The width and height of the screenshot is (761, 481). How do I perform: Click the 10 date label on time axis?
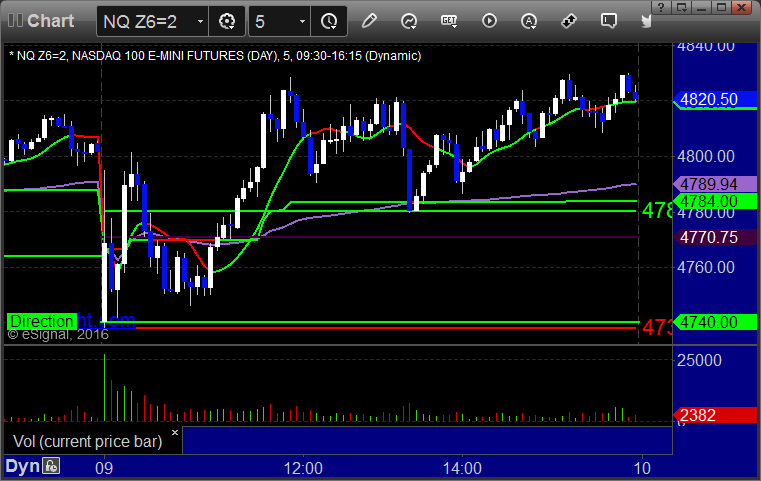[642, 468]
